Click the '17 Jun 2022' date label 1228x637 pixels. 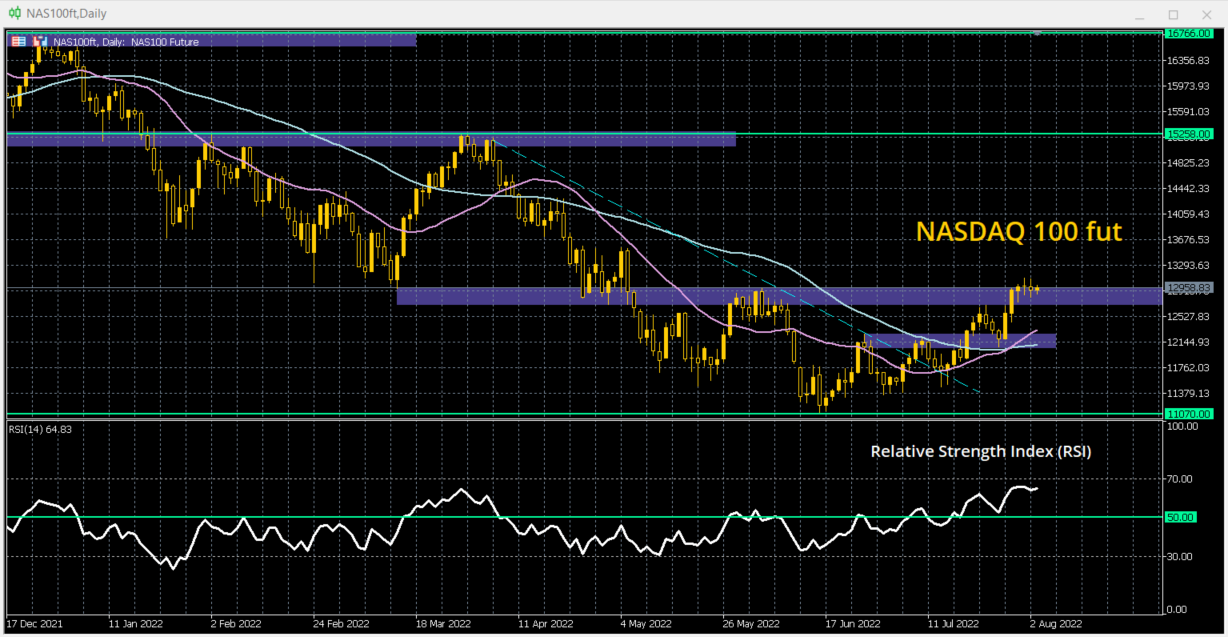pos(852,622)
